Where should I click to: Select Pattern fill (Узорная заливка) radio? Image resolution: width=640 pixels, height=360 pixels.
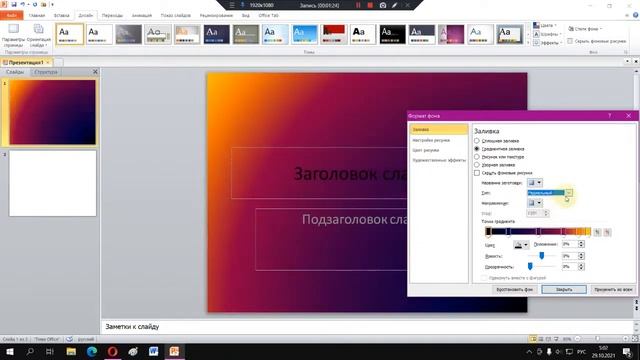point(477,165)
